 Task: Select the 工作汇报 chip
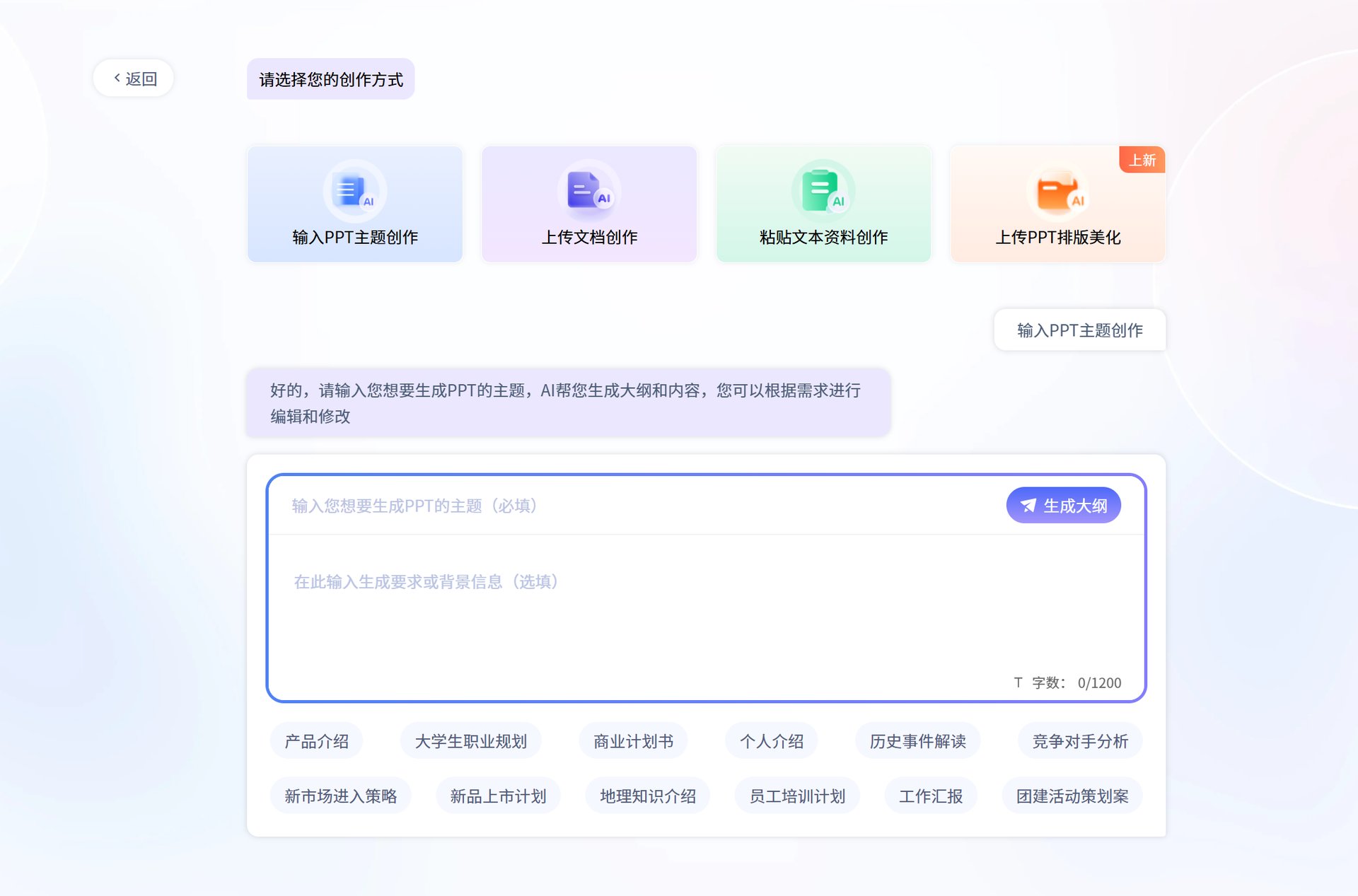931,796
